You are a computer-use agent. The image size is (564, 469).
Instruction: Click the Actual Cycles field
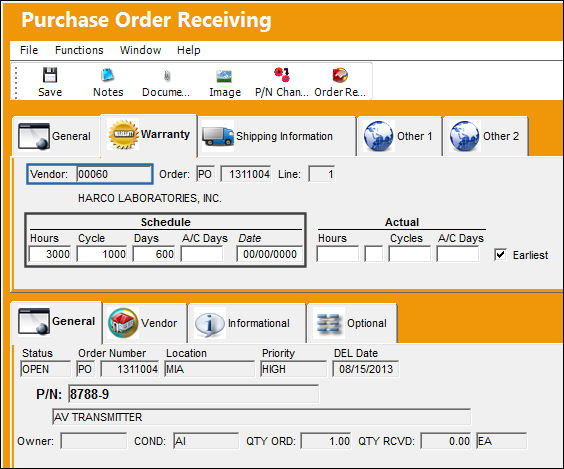[x=409, y=254]
